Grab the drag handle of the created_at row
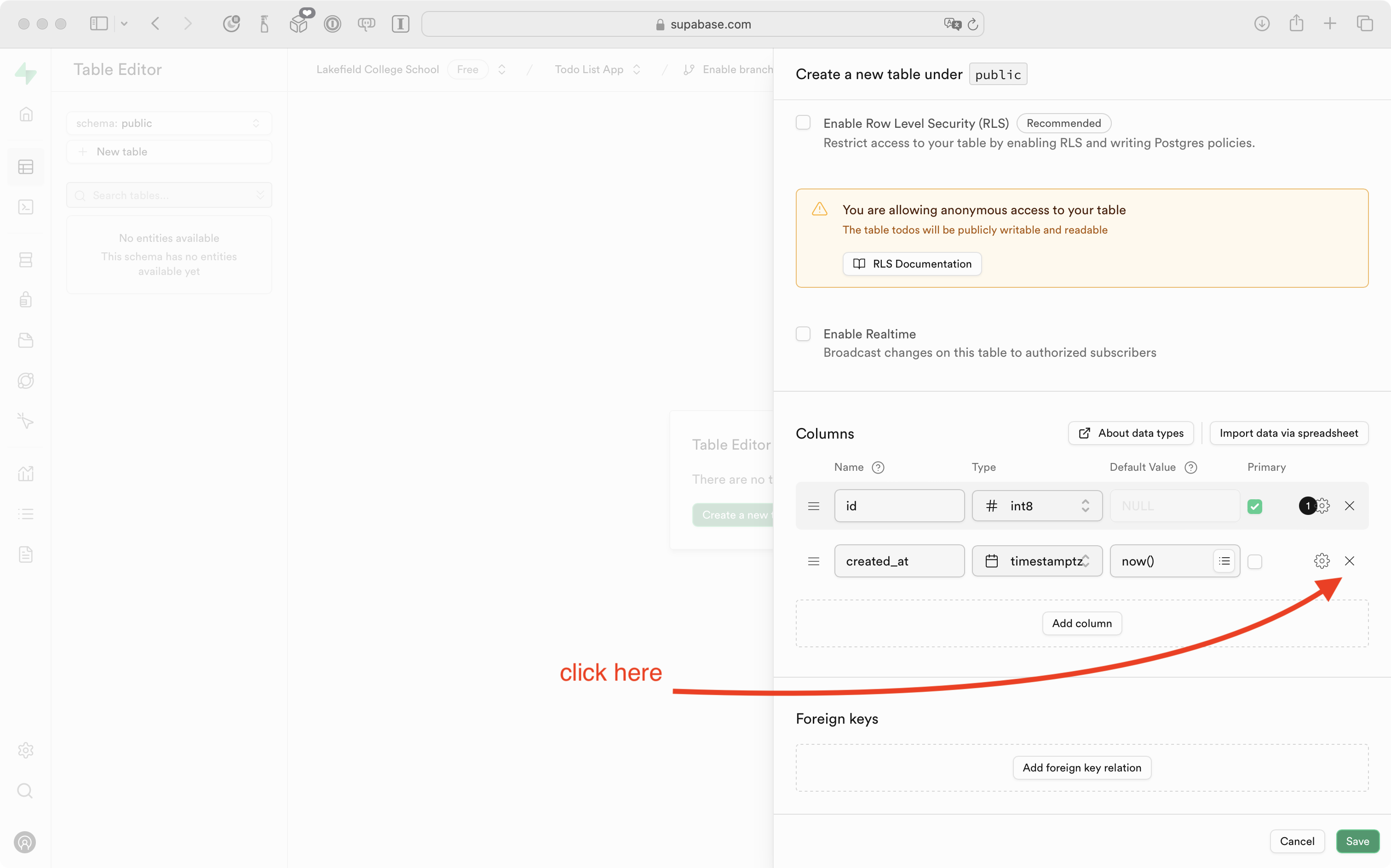1391x868 pixels. pyautogui.click(x=813, y=561)
